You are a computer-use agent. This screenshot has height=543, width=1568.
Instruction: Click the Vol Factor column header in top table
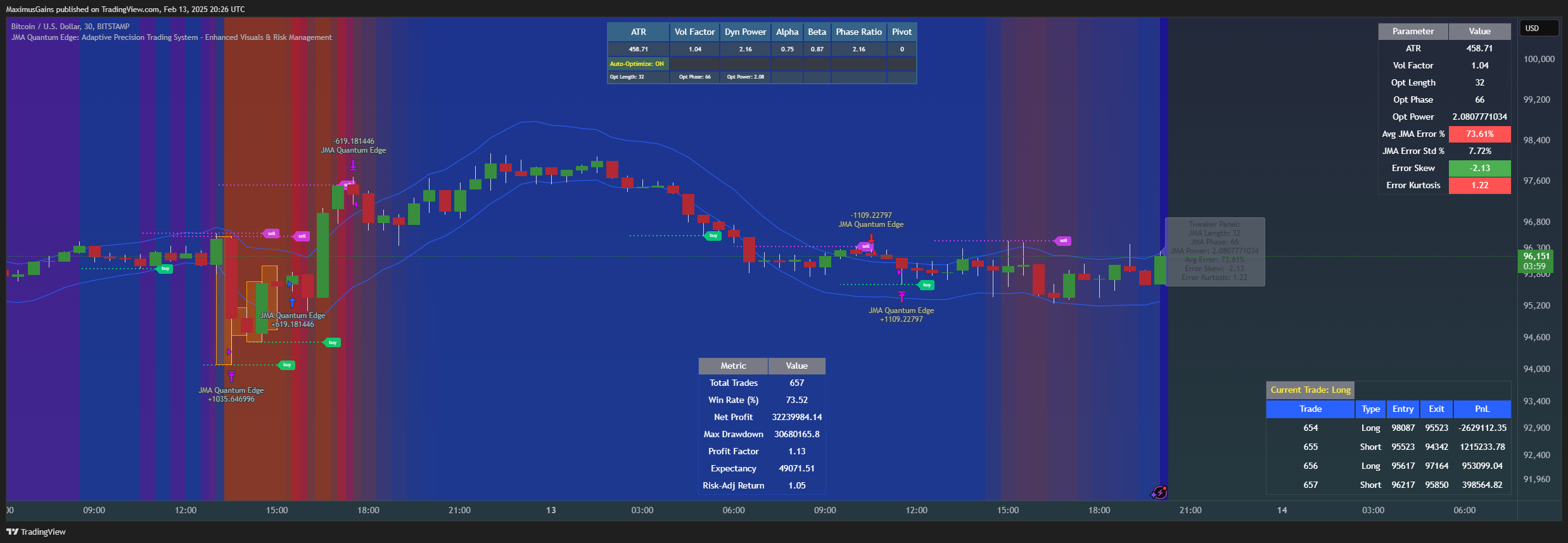(x=695, y=32)
